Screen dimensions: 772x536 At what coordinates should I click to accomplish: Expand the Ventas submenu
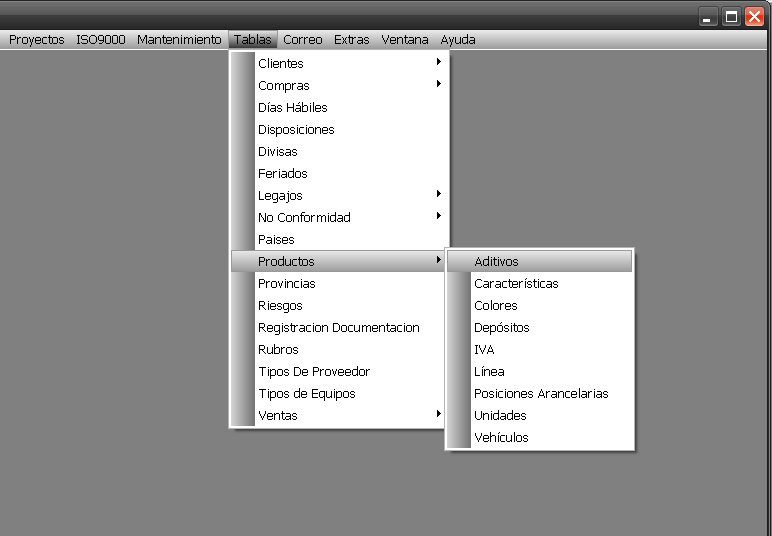pyautogui.click(x=278, y=415)
